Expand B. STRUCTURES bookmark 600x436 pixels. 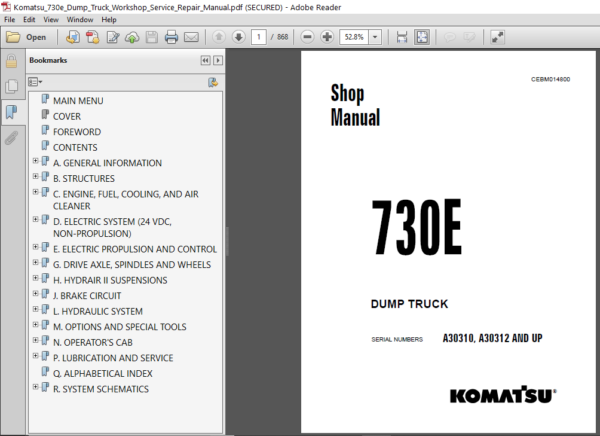click(35, 176)
